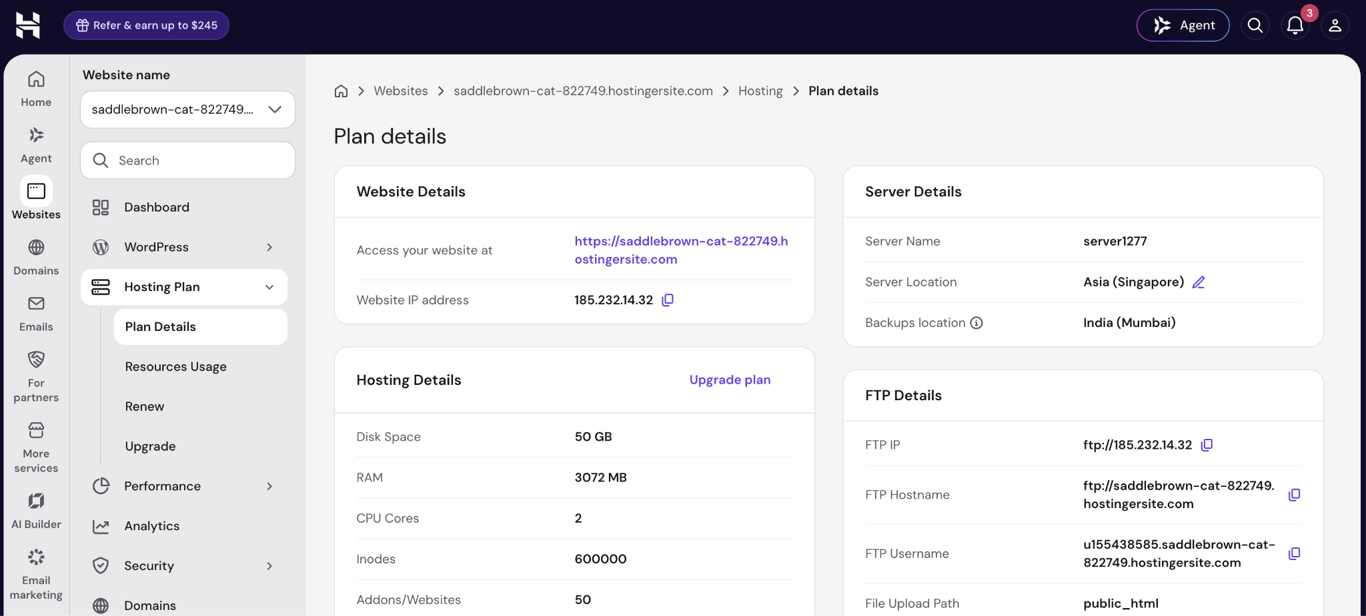
Task: Open For partners in left rail
Action: tap(36, 376)
